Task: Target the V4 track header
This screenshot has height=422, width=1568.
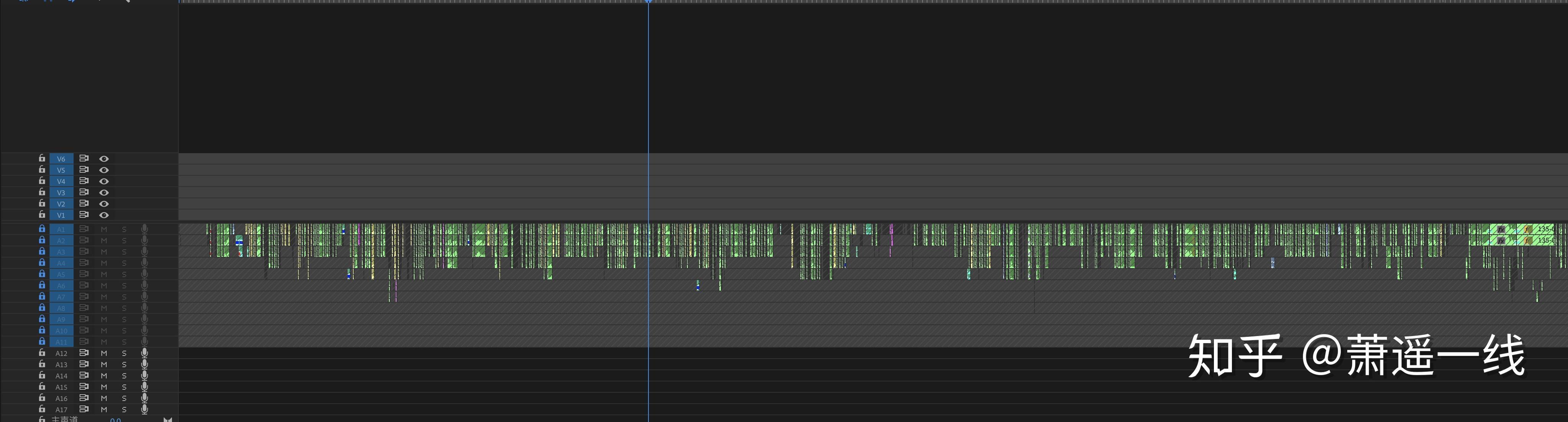Action: pyautogui.click(x=61, y=182)
